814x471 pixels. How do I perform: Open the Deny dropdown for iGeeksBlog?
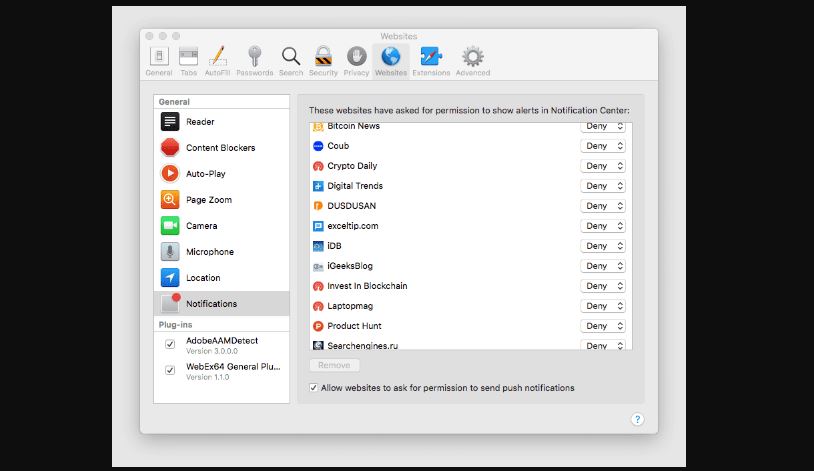tap(603, 266)
